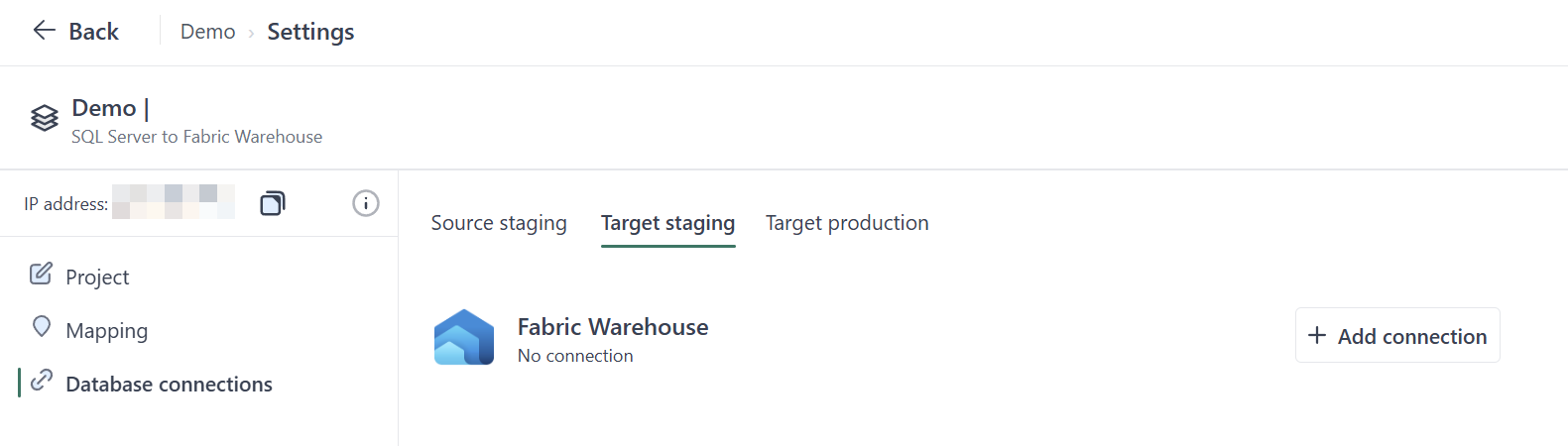1568x446 pixels.
Task: Open the Mapping settings section
Action: point(106,331)
